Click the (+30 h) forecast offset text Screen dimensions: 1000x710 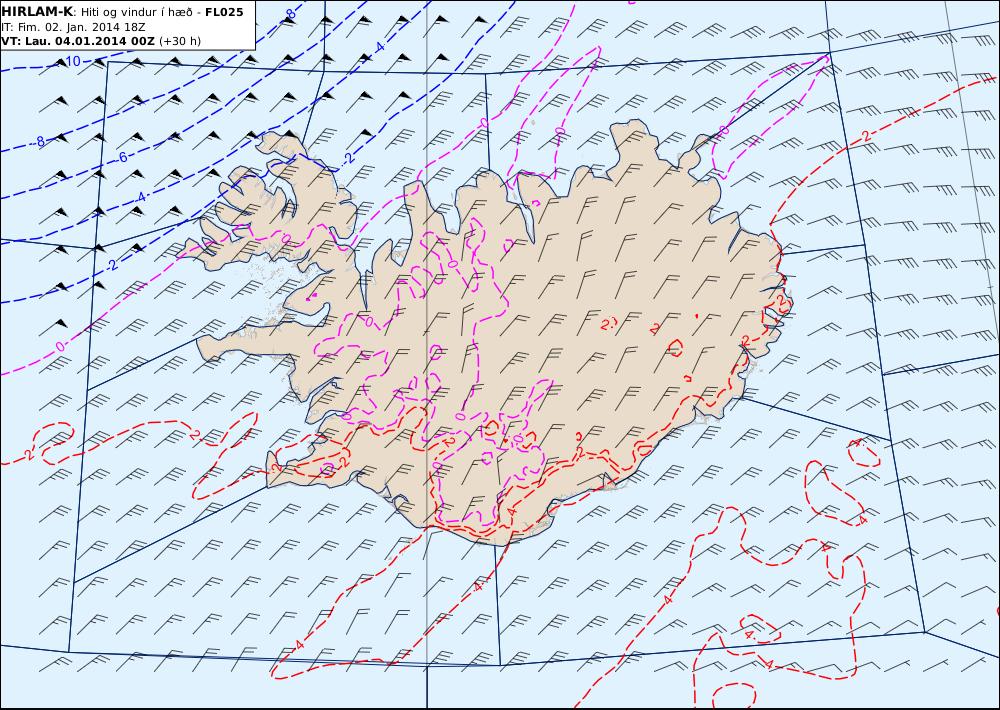tap(180, 41)
